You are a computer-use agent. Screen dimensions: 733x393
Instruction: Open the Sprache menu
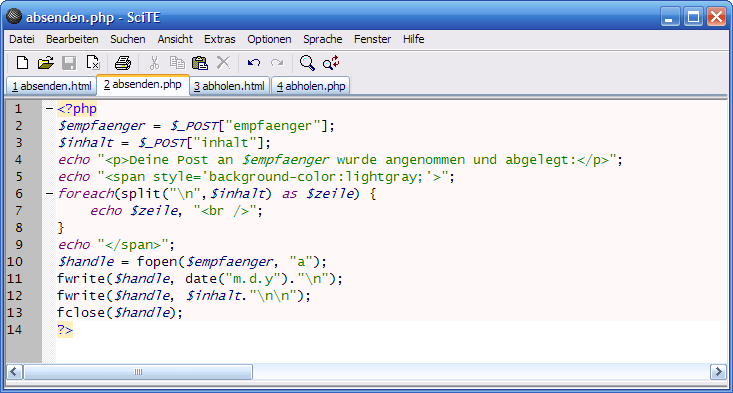[x=323, y=39]
